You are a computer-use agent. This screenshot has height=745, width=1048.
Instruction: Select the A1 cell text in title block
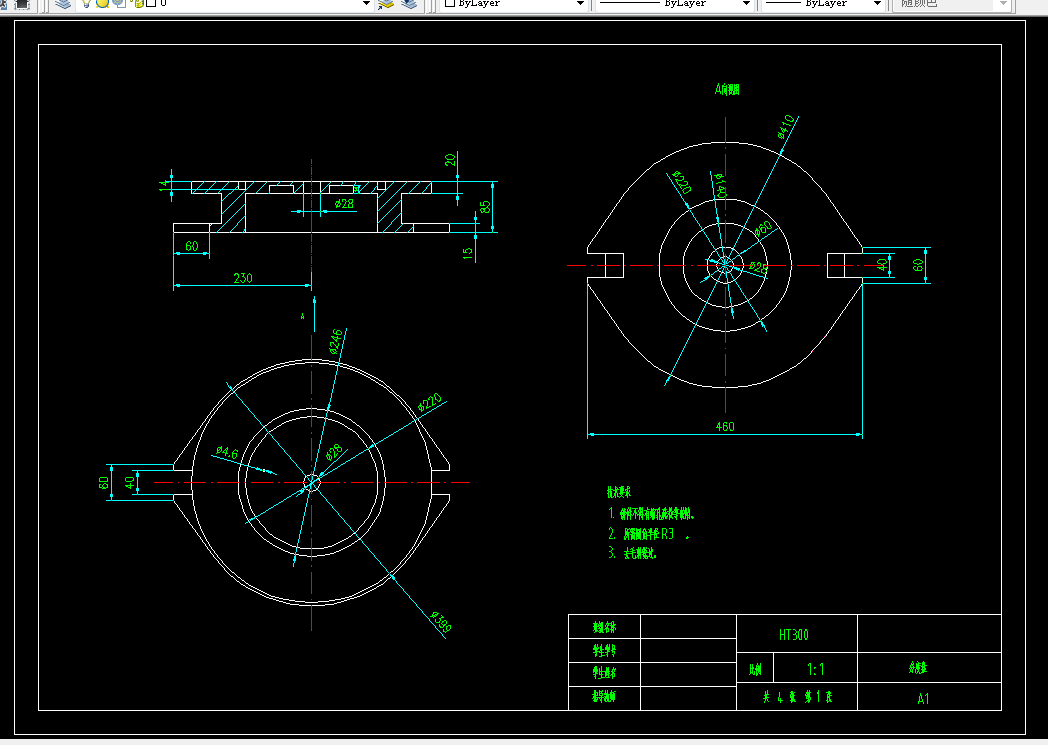923,699
